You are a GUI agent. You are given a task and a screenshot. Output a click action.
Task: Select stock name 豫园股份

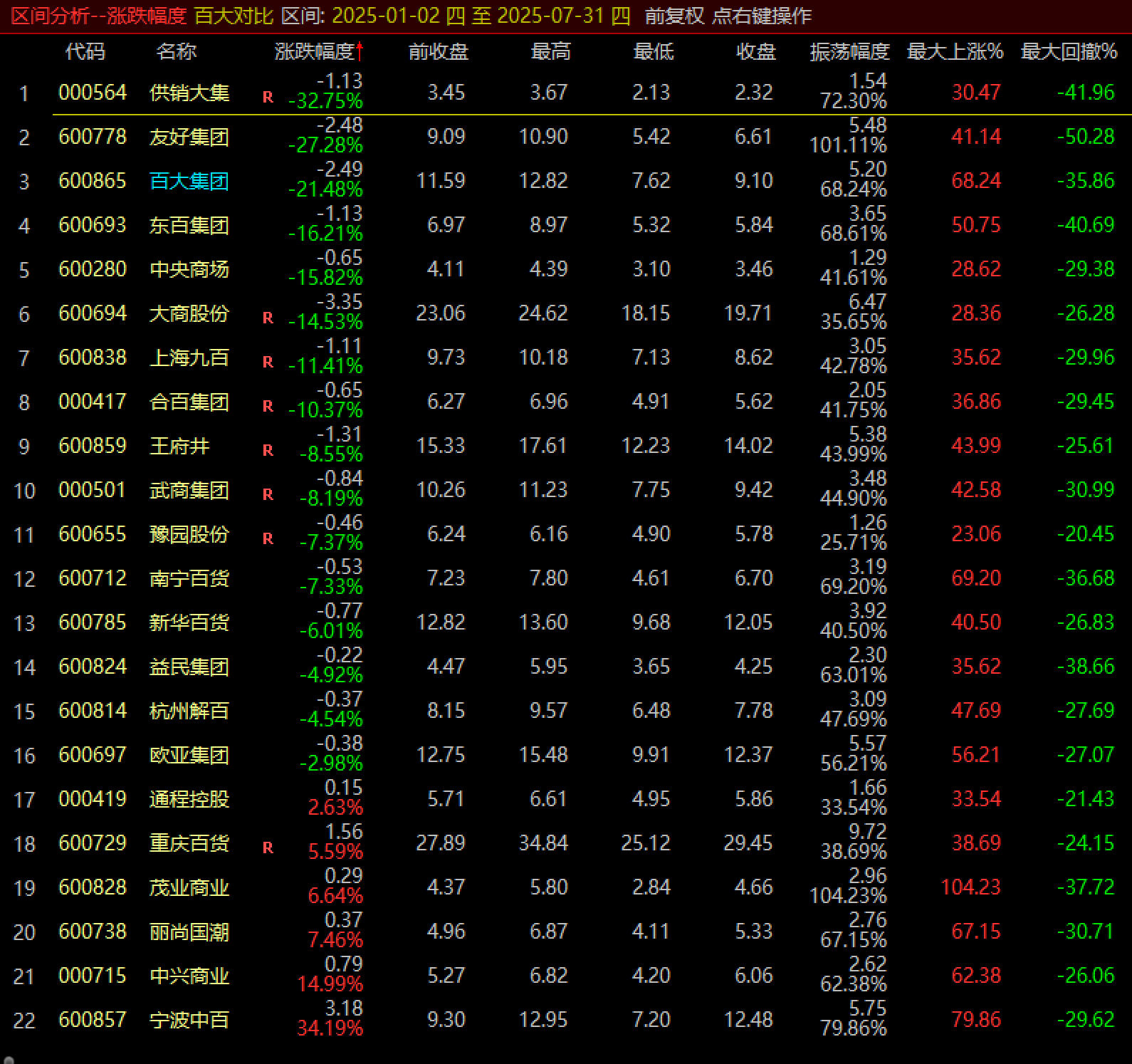point(189,534)
